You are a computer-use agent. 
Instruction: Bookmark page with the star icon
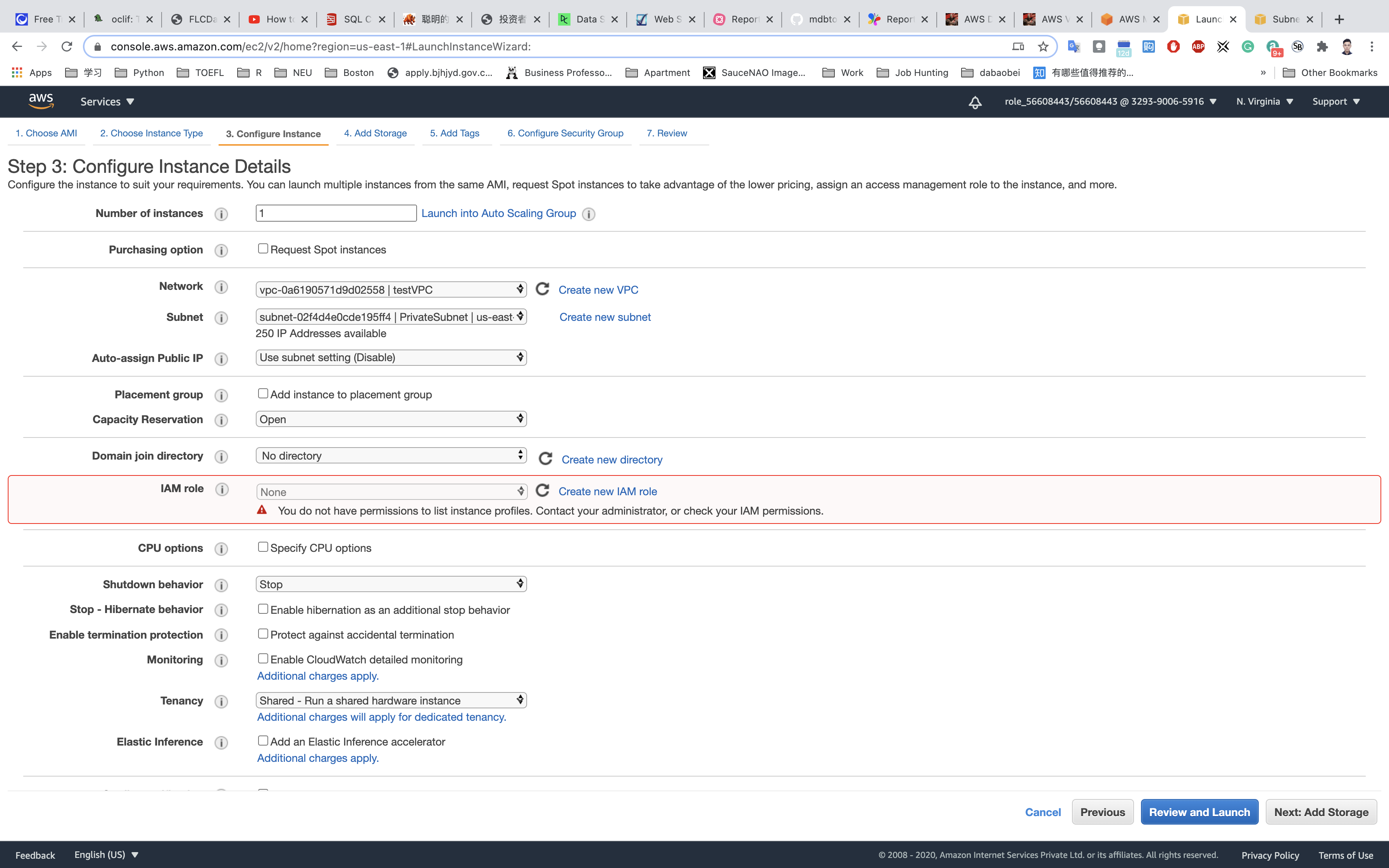pos(1043,46)
